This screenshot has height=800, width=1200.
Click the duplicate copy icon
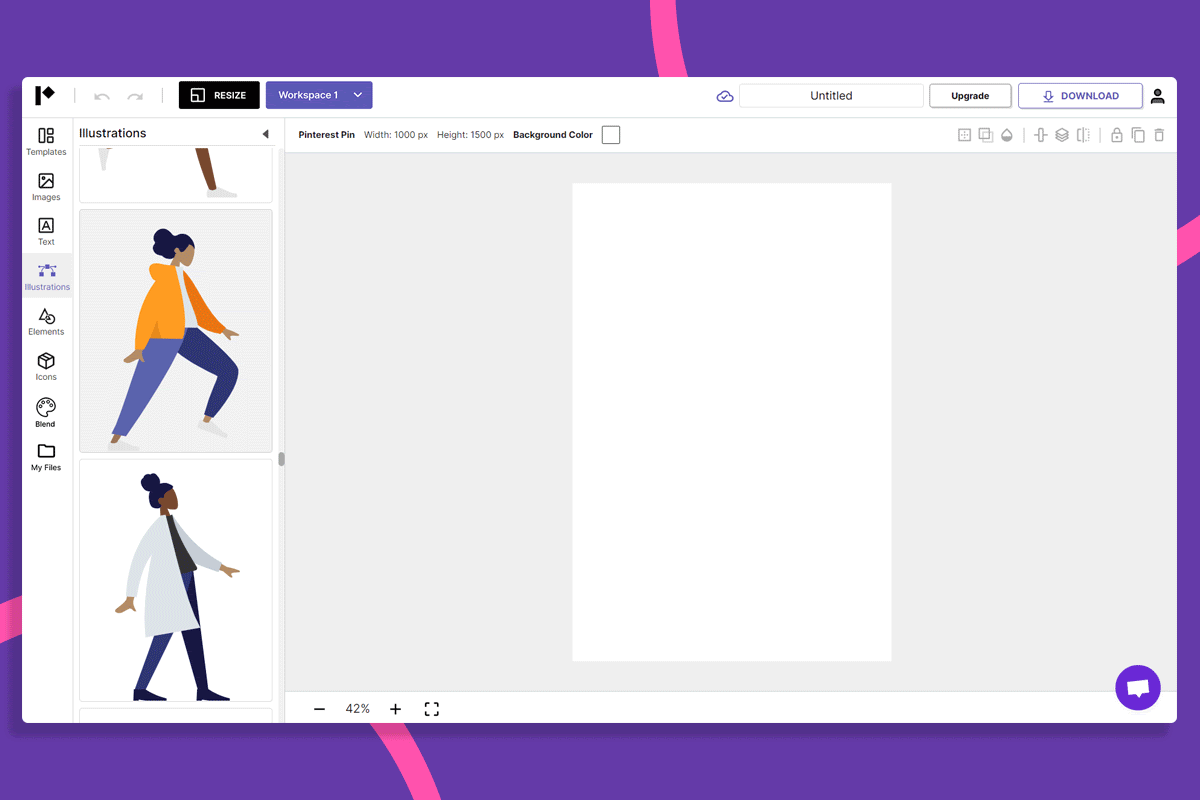(1138, 135)
